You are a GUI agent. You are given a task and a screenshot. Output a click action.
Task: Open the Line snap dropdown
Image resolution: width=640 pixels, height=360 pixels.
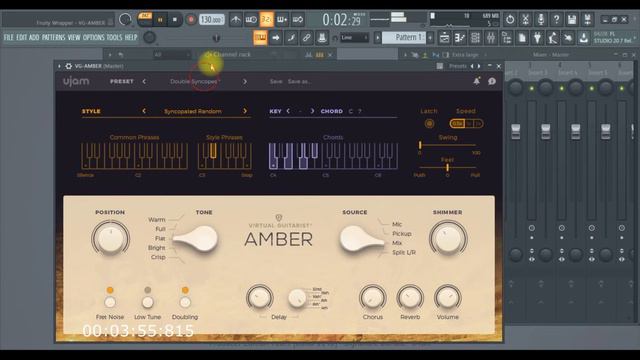(354, 38)
